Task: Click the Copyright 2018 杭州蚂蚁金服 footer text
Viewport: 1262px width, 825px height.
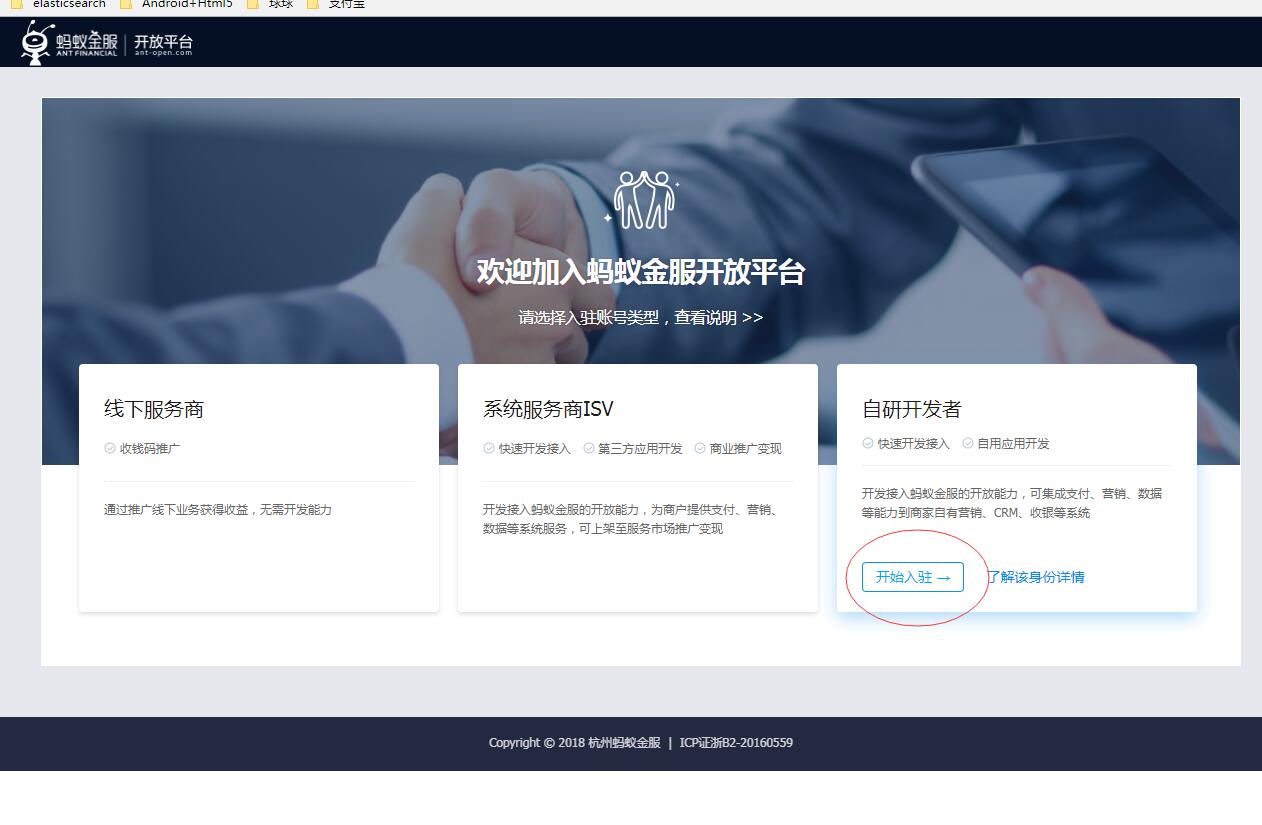Action: [x=574, y=743]
